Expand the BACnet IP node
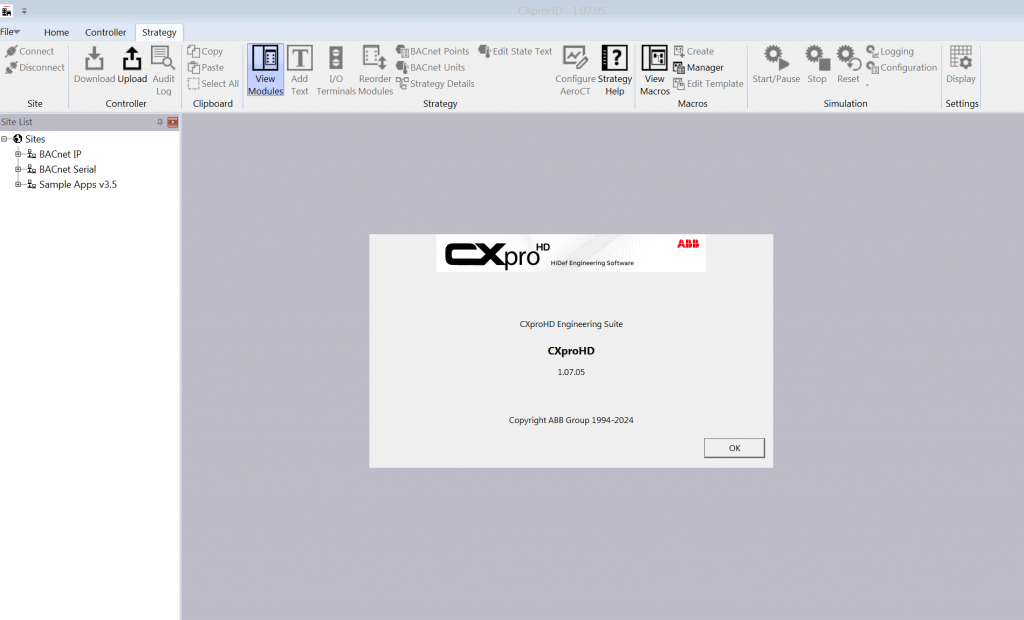Image resolution: width=1024 pixels, height=620 pixels. 18,154
